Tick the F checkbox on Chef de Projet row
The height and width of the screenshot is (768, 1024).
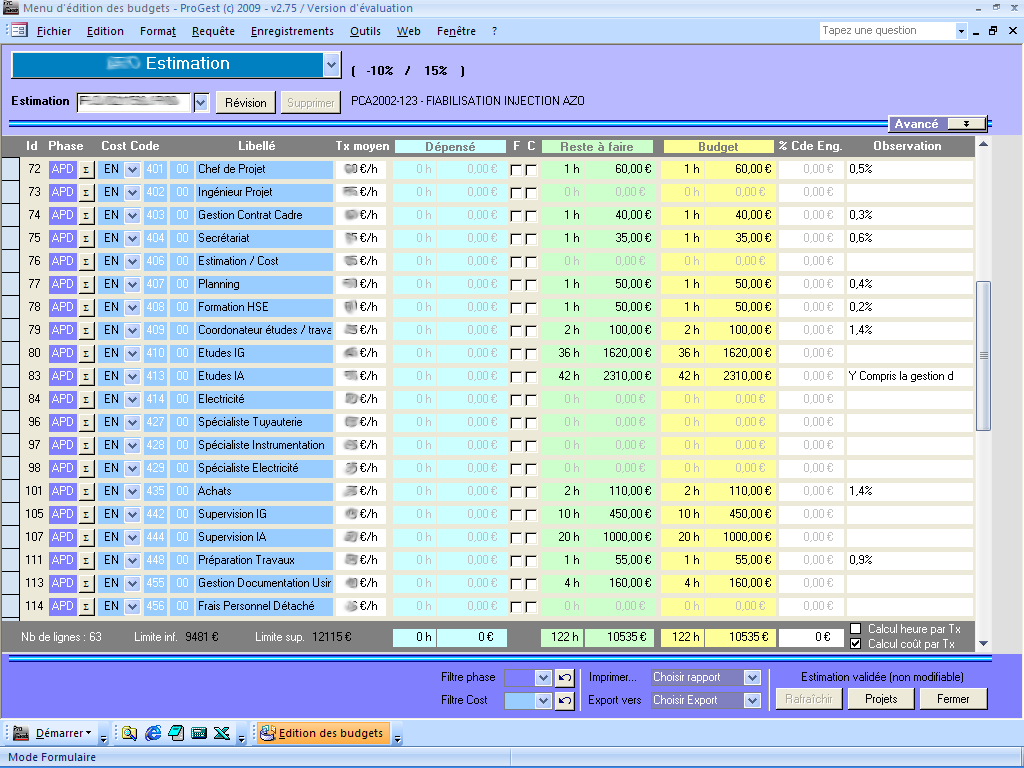tap(516, 170)
